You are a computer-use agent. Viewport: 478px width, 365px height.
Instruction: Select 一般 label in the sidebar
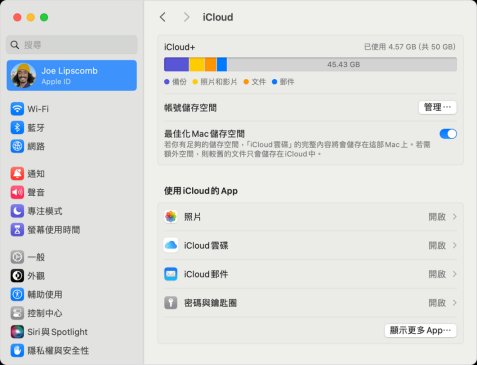(36, 257)
